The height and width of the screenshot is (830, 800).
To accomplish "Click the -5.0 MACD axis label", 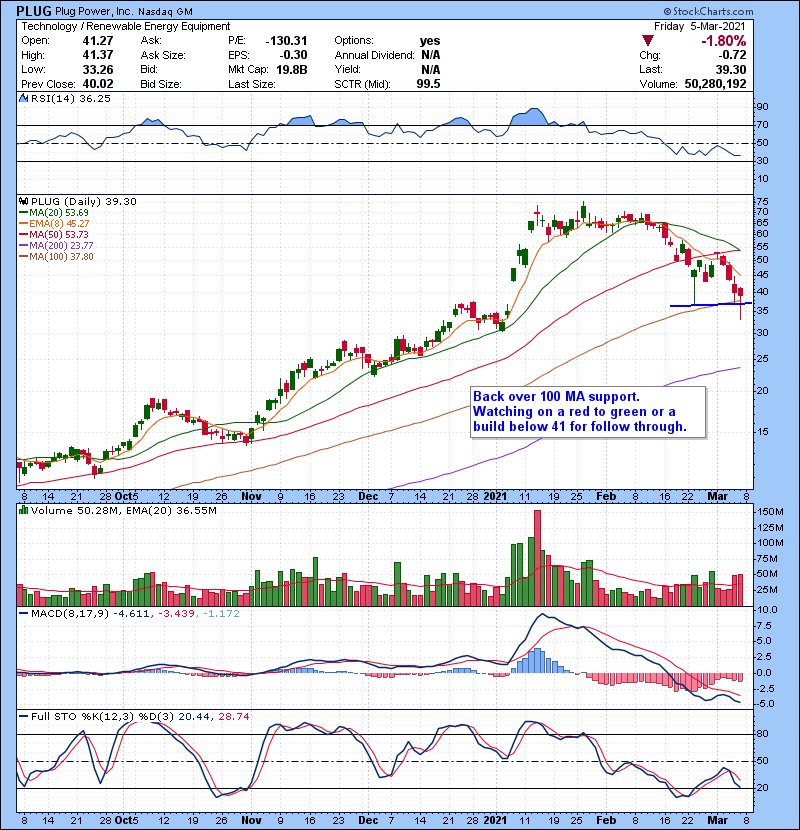I will [x=767, y=704].
